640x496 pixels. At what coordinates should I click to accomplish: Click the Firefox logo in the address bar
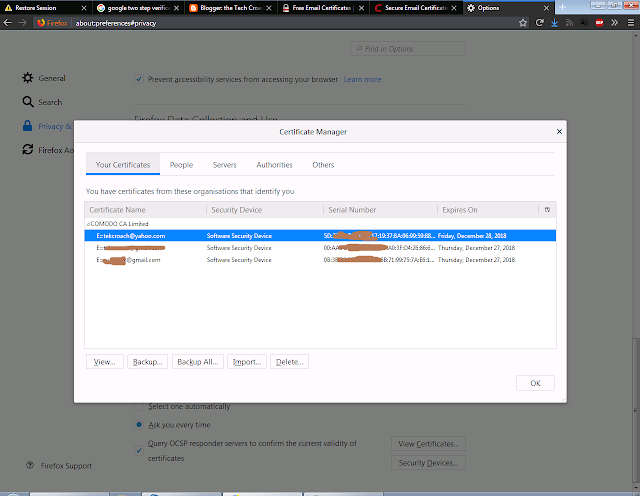(x=41, y=23)
